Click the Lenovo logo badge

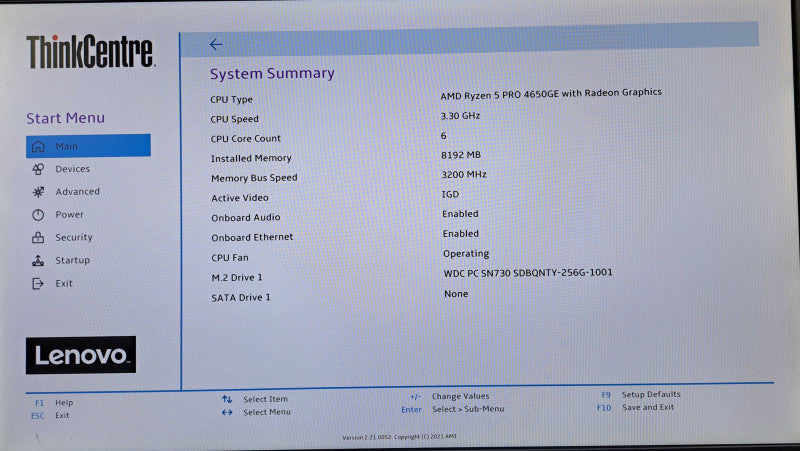pos(81,355)
